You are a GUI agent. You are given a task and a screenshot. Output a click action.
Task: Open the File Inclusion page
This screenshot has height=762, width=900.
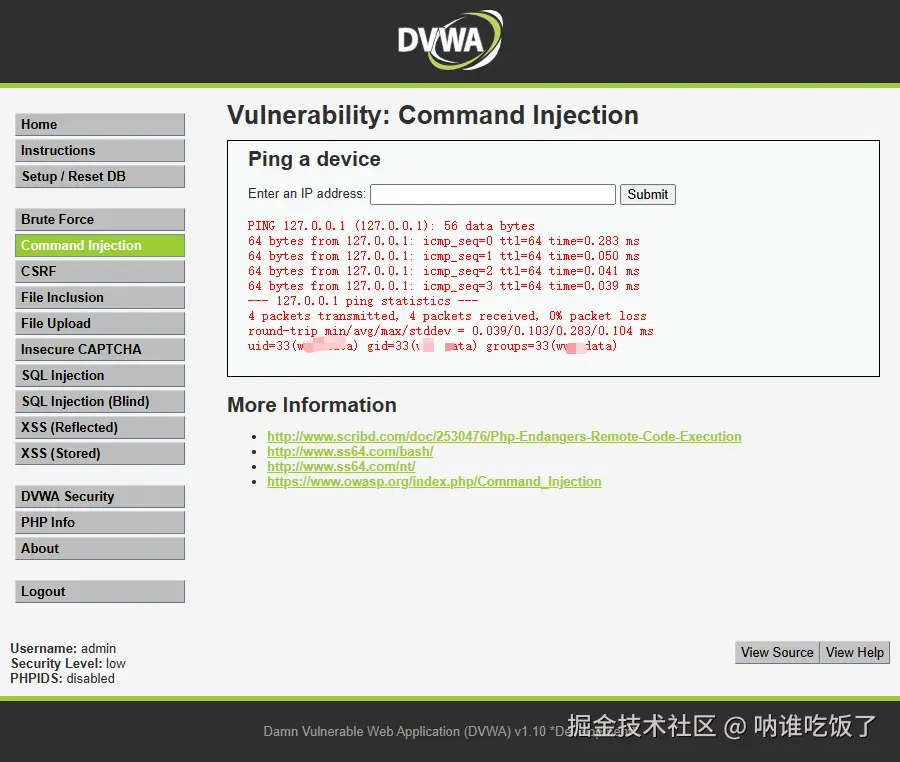100,297
